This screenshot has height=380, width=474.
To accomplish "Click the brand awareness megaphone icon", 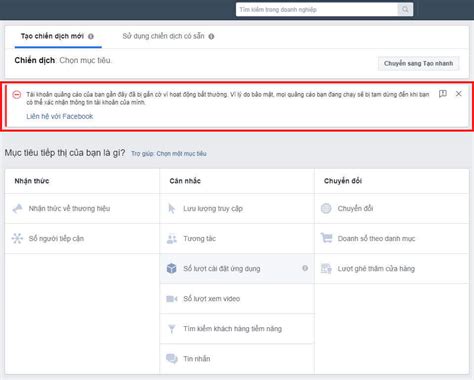I will click(17, 209).
